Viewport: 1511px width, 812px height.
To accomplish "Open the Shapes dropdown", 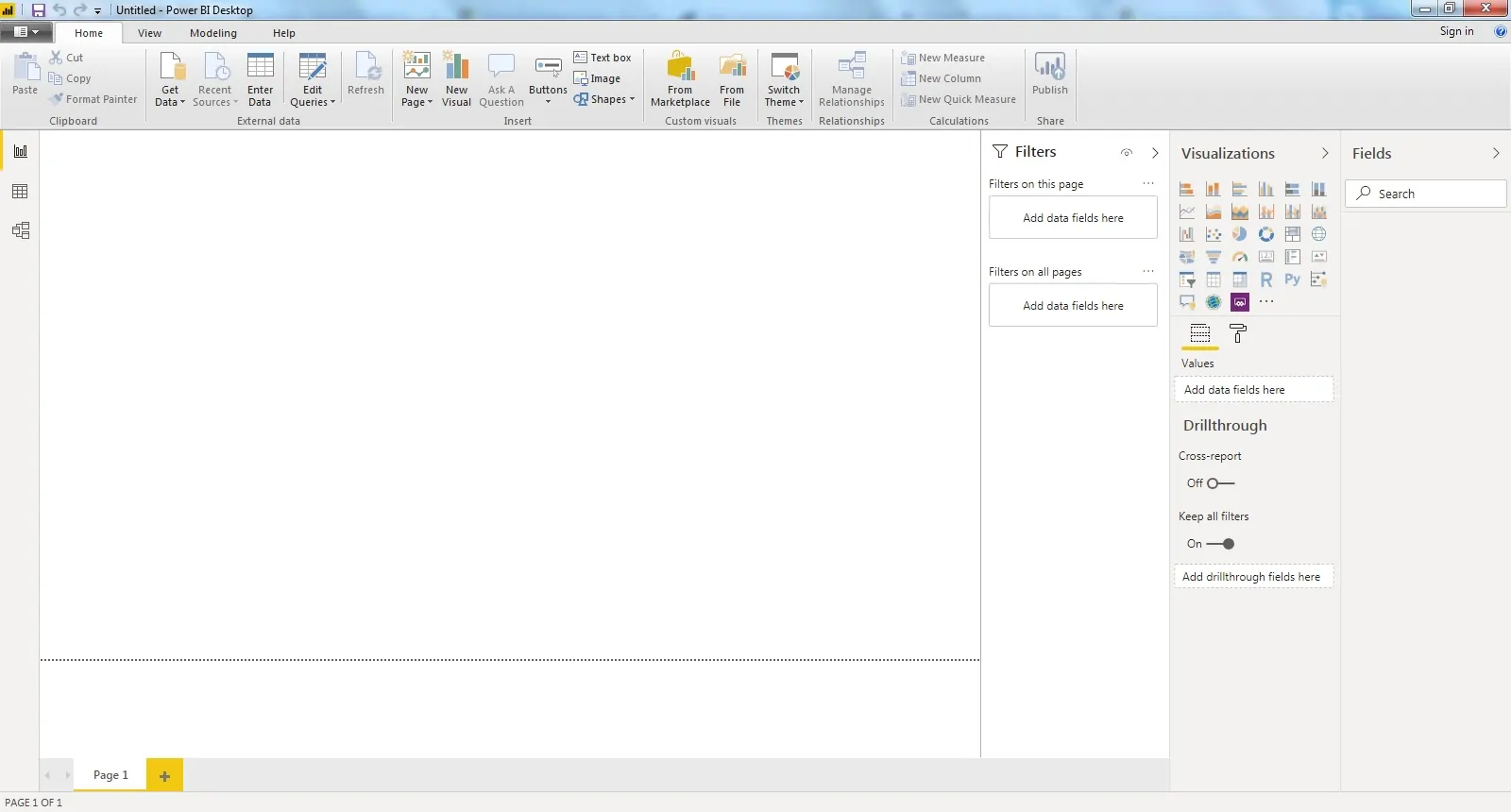I will pyautogui.click(x=604, y=99).
